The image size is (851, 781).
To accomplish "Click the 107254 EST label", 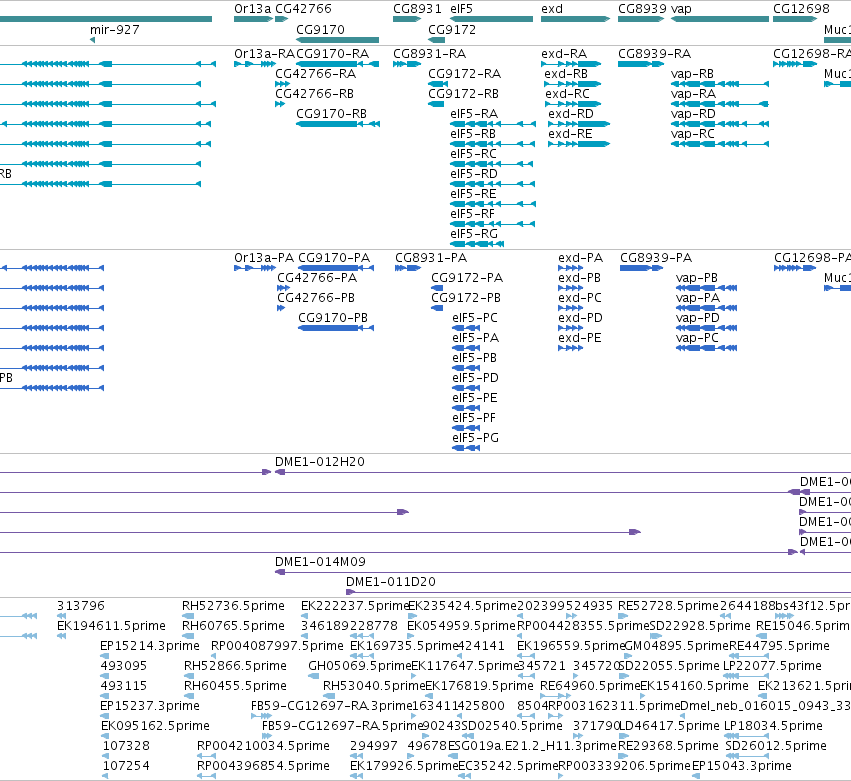I will 126,766.
